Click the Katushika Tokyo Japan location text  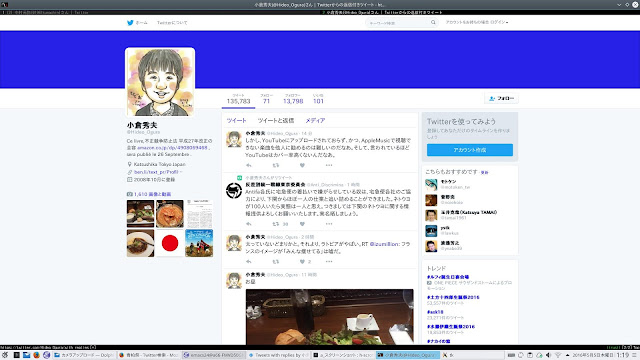pos(160,164)
